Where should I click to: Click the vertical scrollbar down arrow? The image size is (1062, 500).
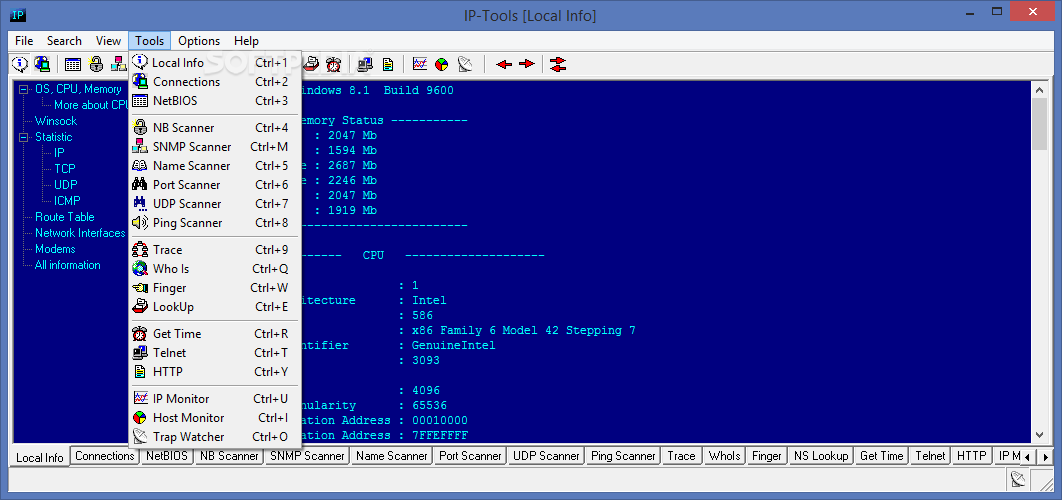pyautogui.click(x=1040, y=436)
